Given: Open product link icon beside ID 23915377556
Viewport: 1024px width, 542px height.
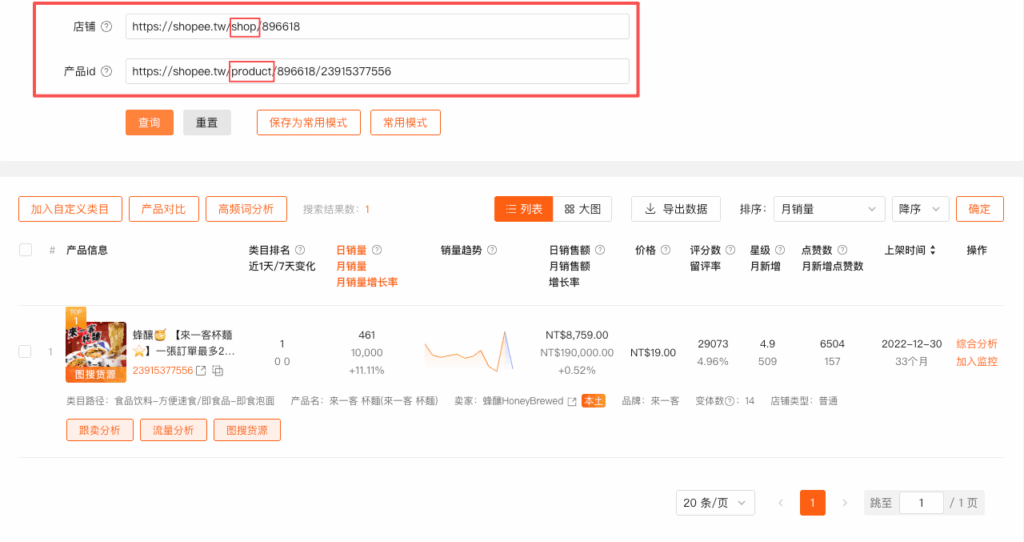Looking at the screenshot, I should click(200, 371).
